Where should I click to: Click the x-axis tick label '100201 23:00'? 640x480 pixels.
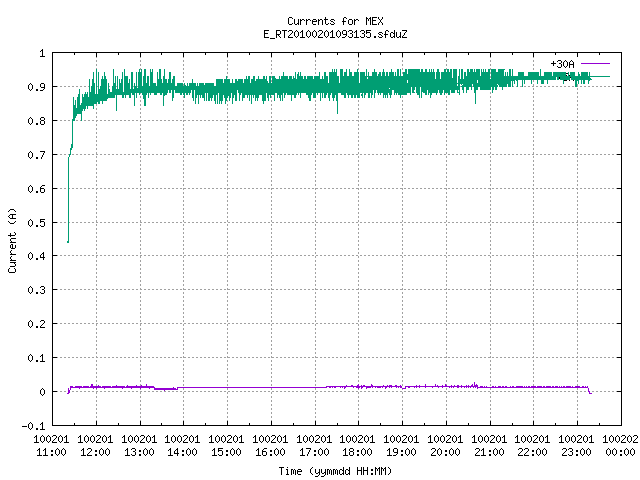[576, 446]
